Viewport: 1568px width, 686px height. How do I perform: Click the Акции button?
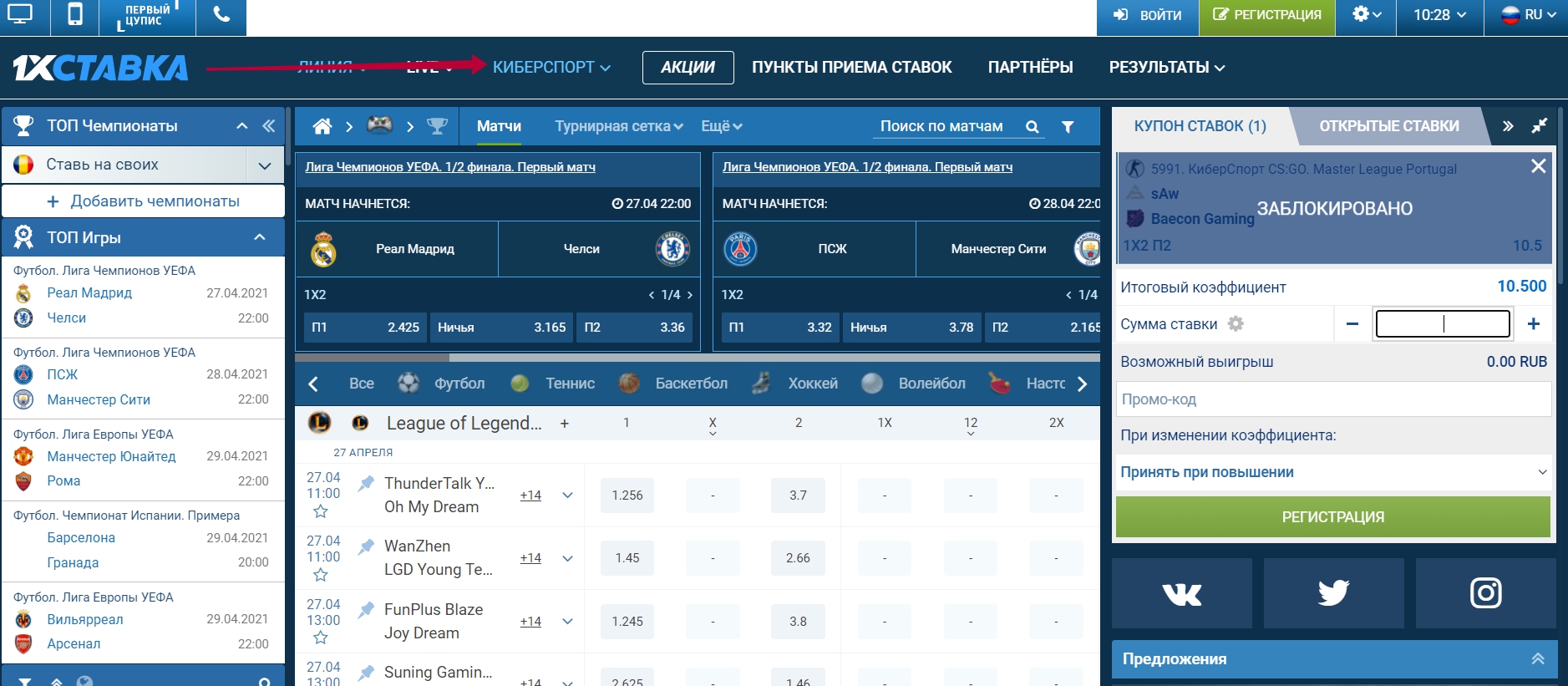tap(688, 68)
